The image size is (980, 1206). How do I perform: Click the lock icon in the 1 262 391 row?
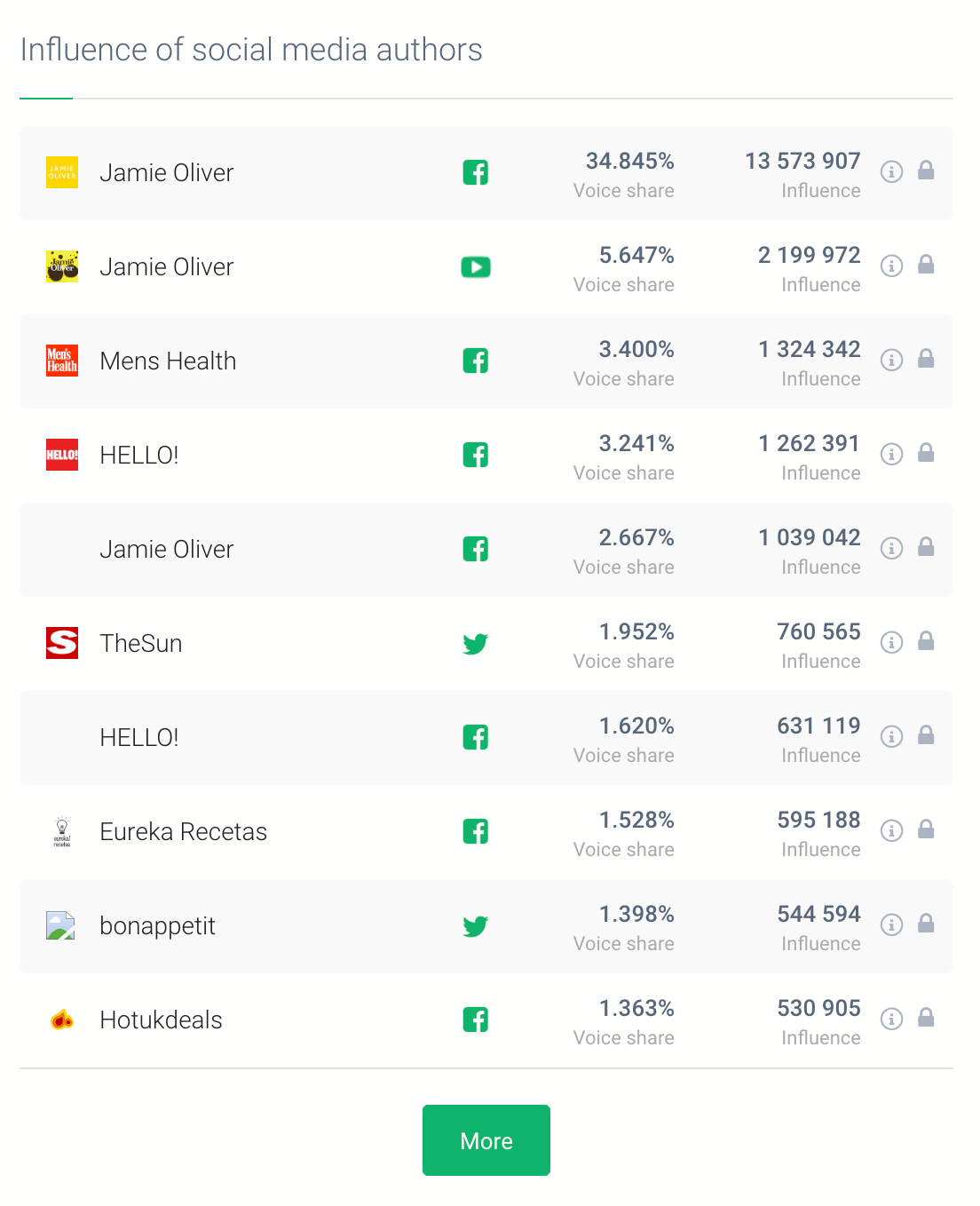pyautogui.click(x=926, y=452)
